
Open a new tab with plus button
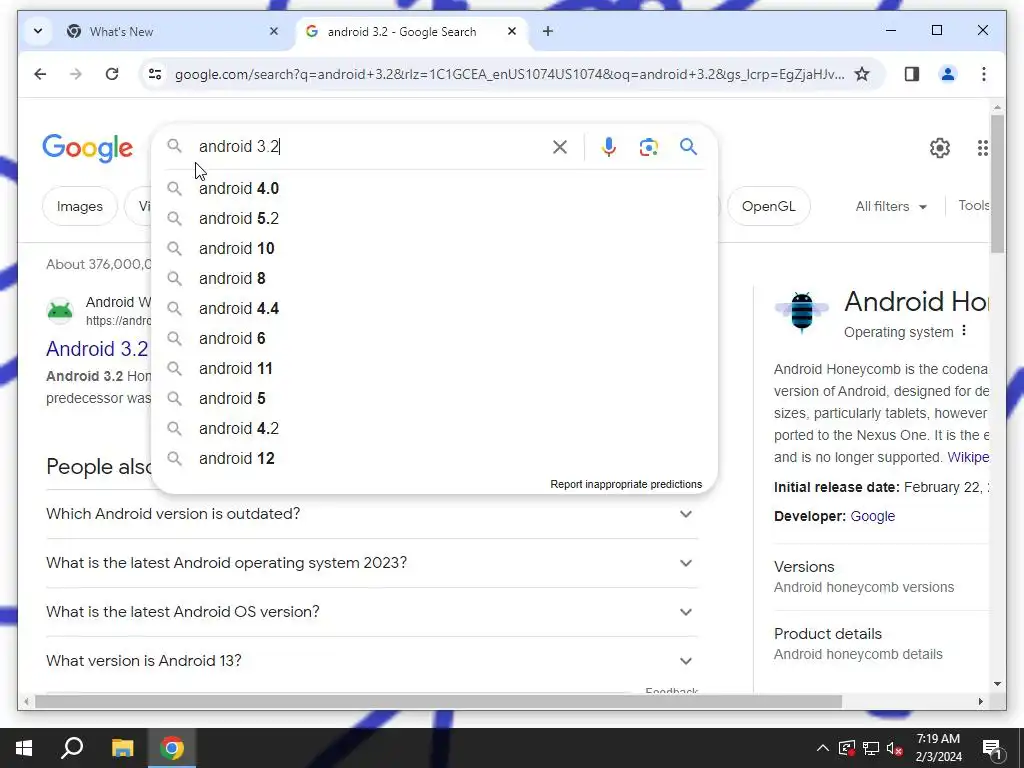coord(547,31)
